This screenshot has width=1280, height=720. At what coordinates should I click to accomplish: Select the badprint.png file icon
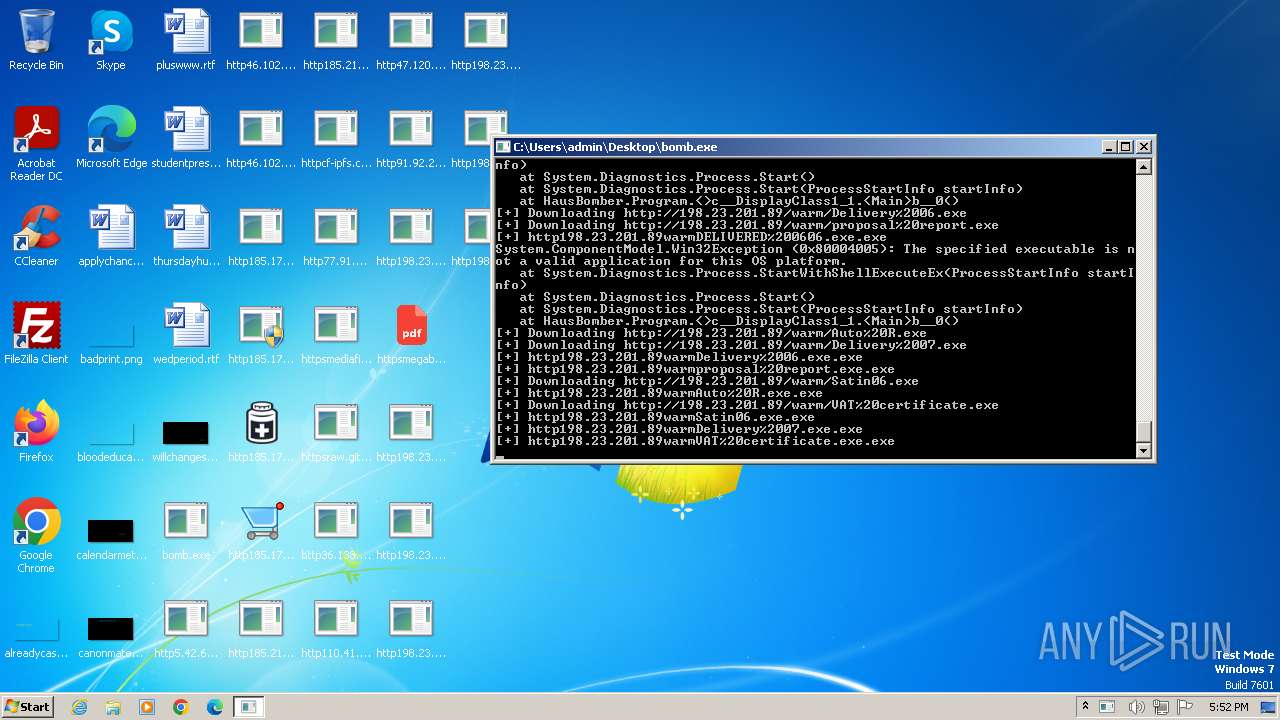click(x=111, y=334)
